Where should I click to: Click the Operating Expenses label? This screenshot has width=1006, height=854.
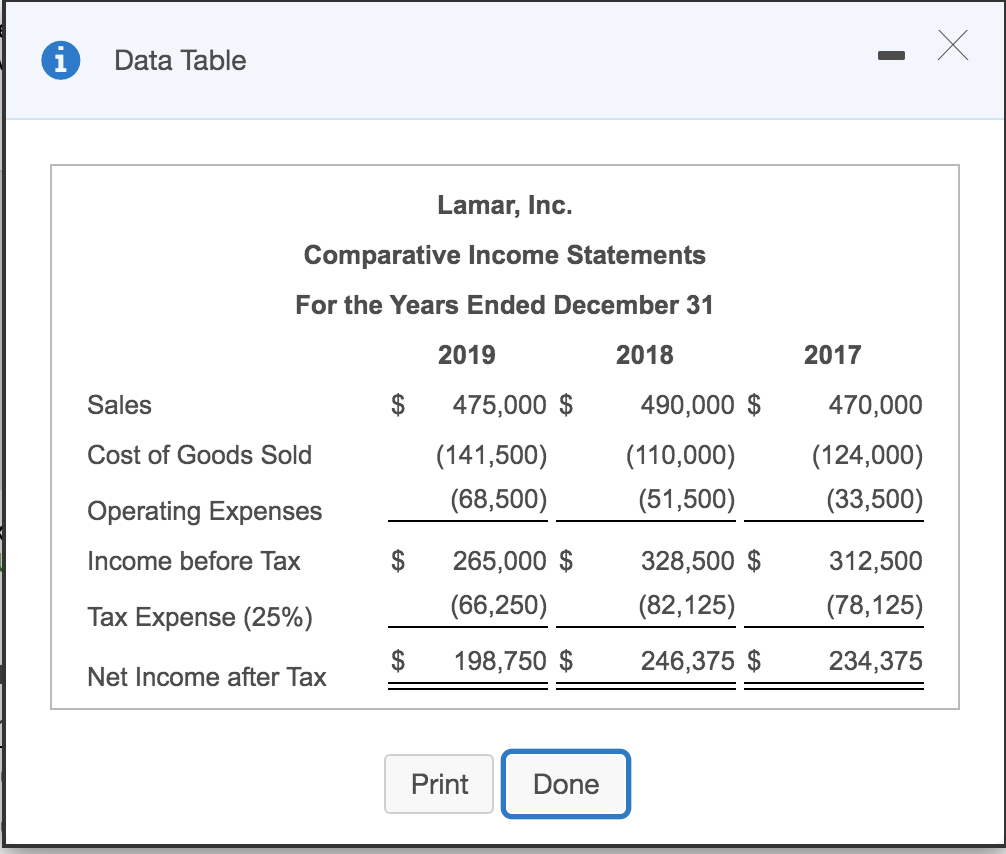pyautogui.click(x=205, y=511)
